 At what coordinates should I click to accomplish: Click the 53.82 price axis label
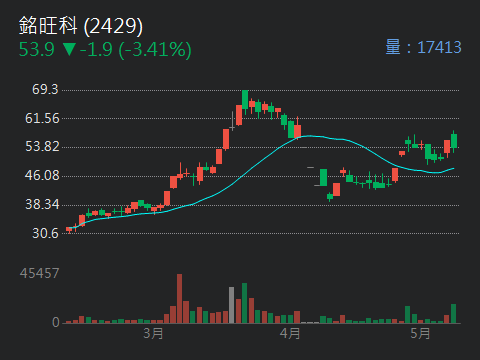pos(42,147)
